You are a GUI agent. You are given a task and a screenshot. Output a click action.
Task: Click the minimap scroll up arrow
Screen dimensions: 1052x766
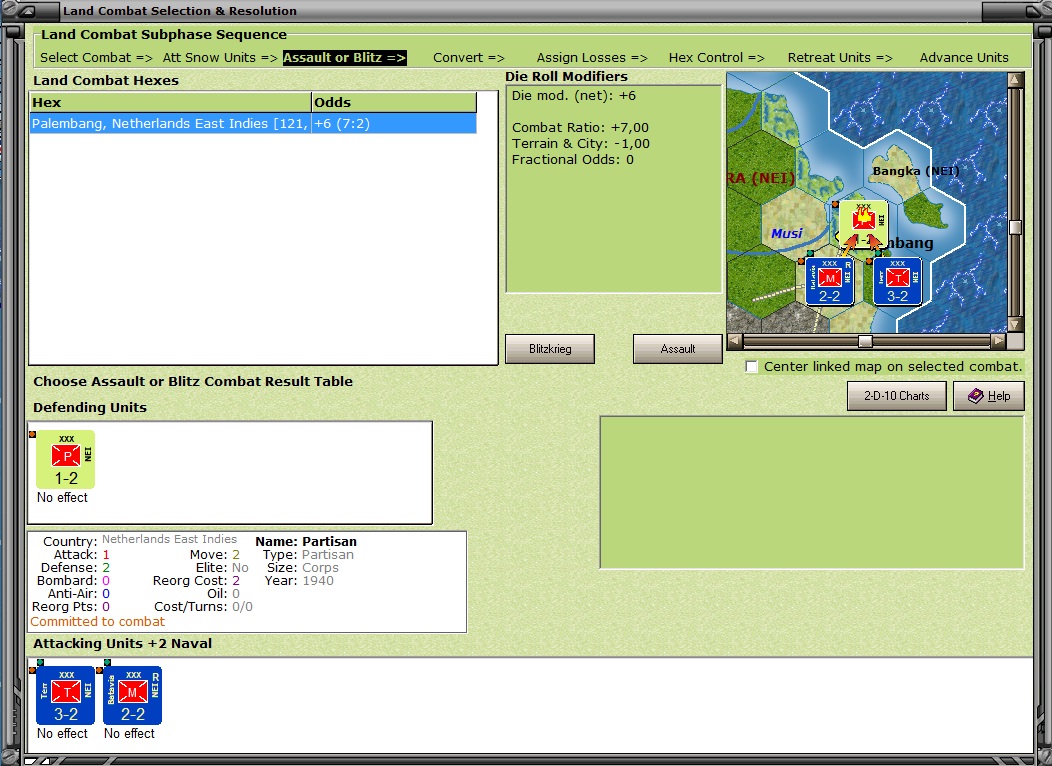click(x=1015, y=80)
